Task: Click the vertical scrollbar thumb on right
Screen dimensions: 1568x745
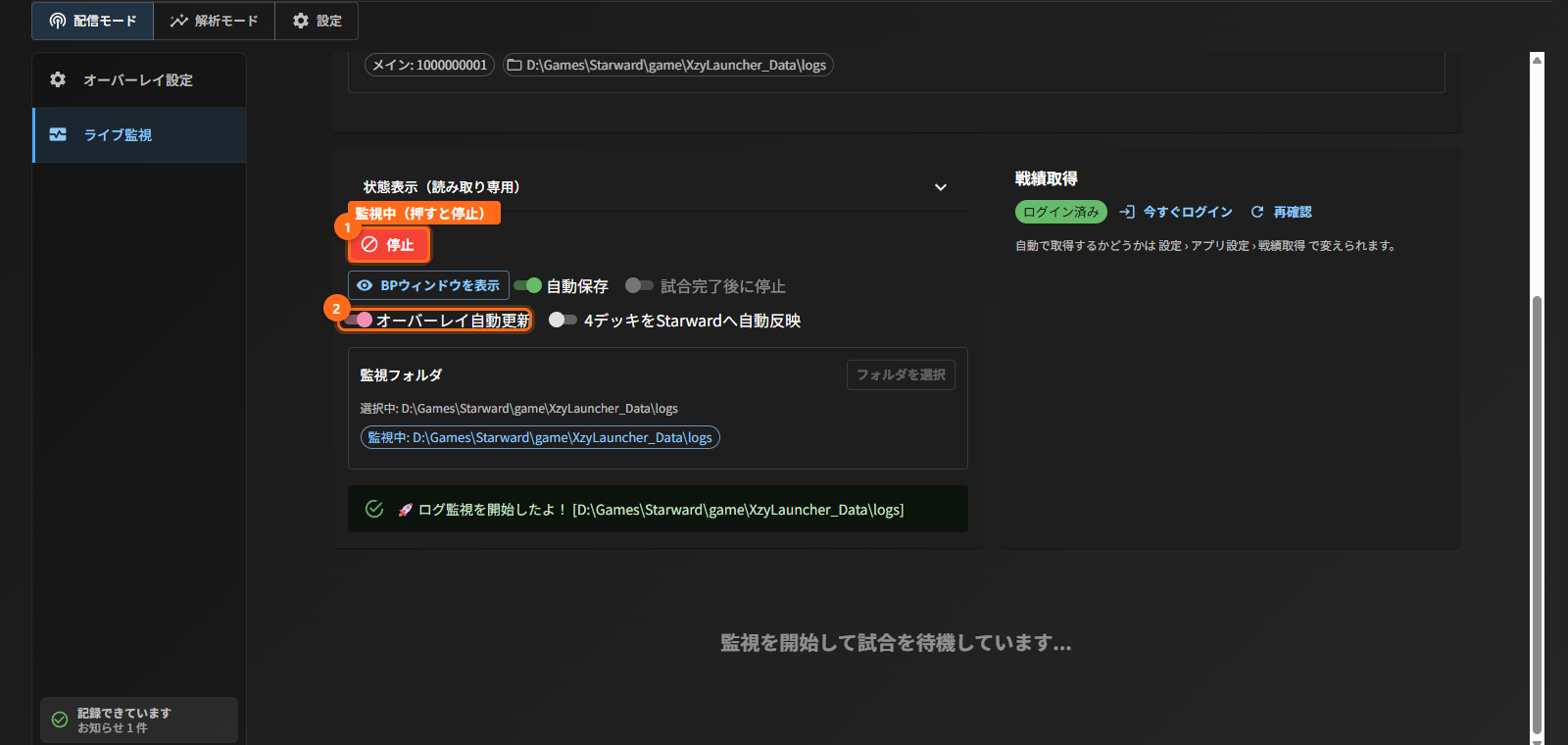Action: tap(1537, 515)
